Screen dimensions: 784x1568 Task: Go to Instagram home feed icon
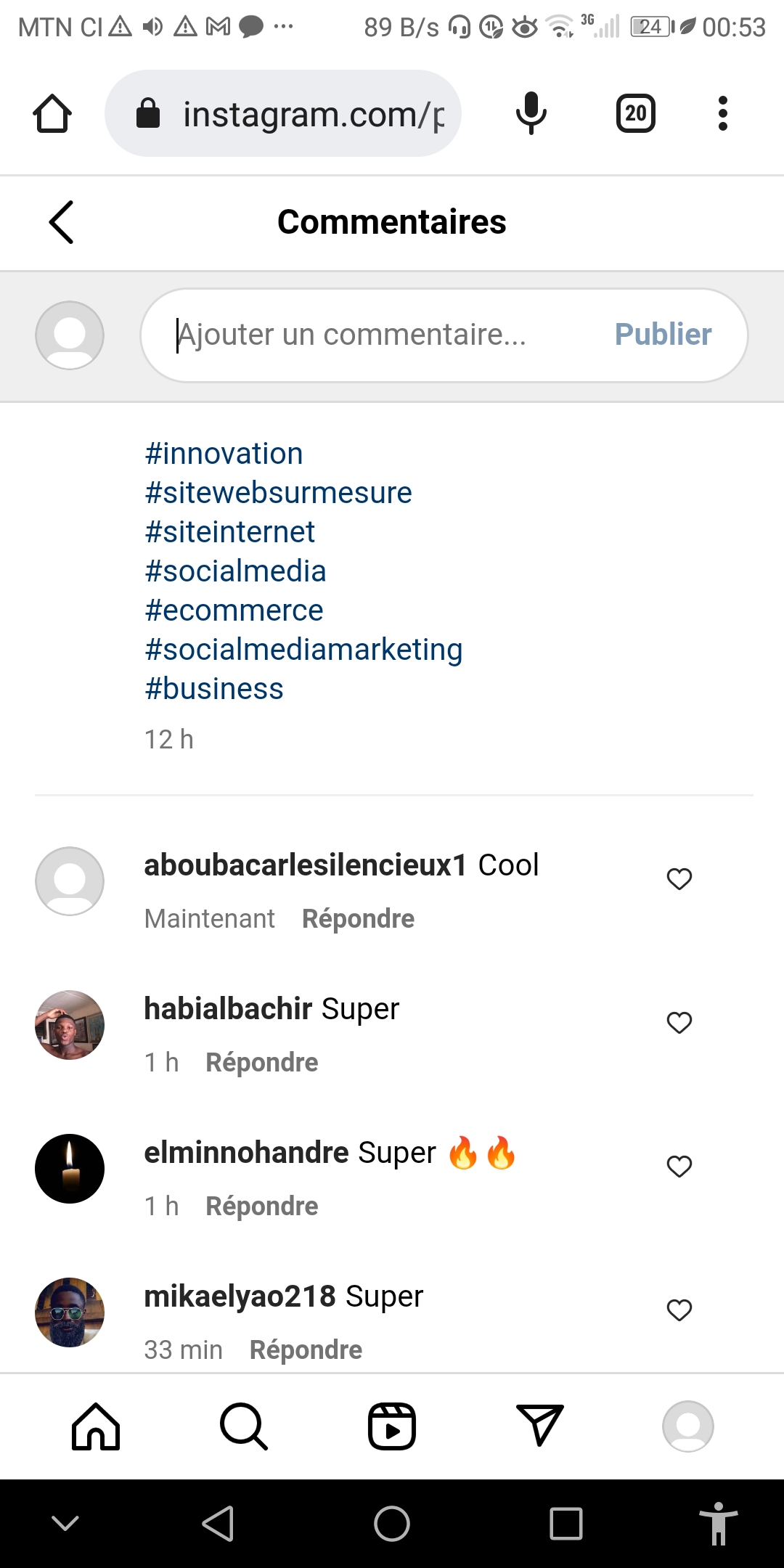coord(96,1426)
